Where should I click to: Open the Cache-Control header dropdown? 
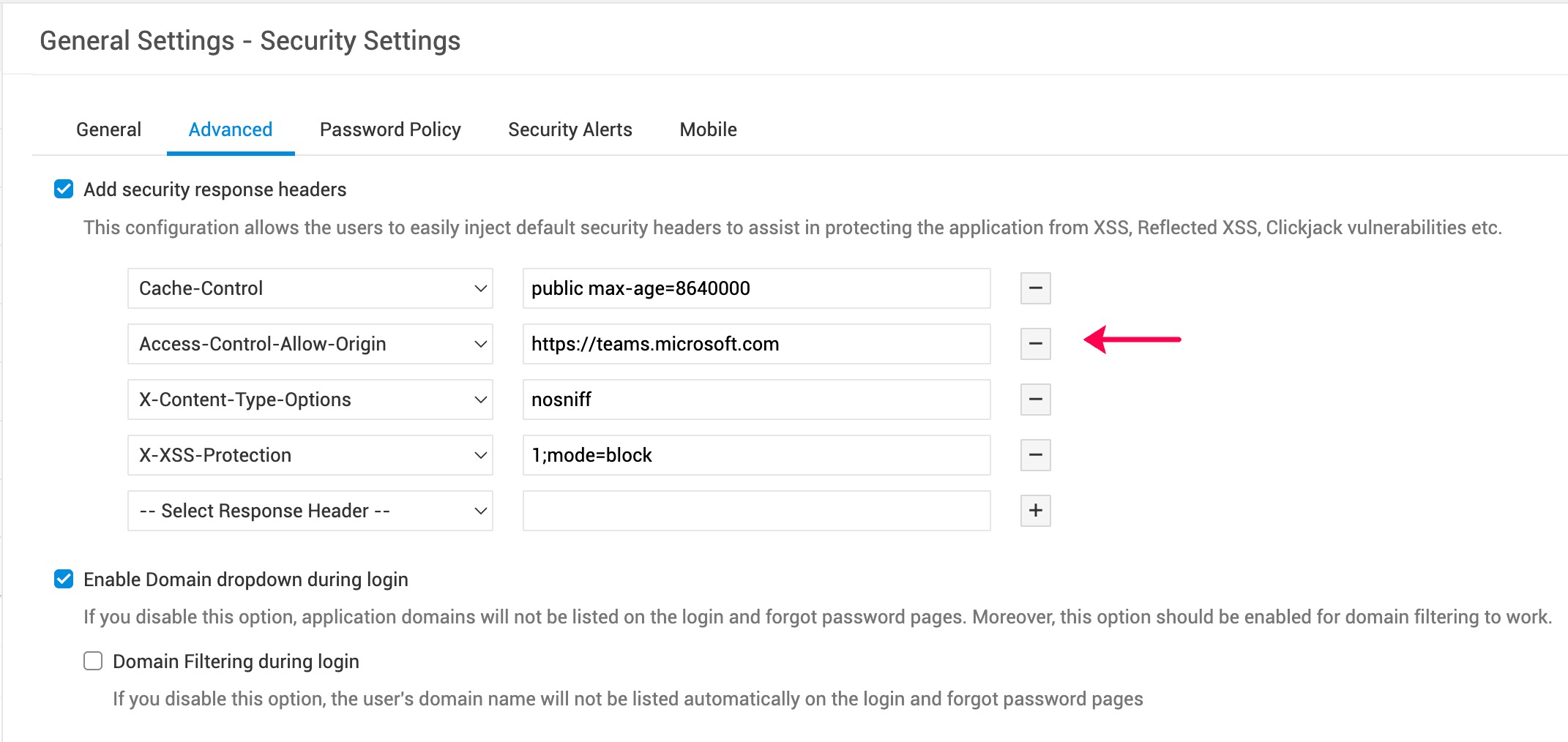tap(310, 288)
